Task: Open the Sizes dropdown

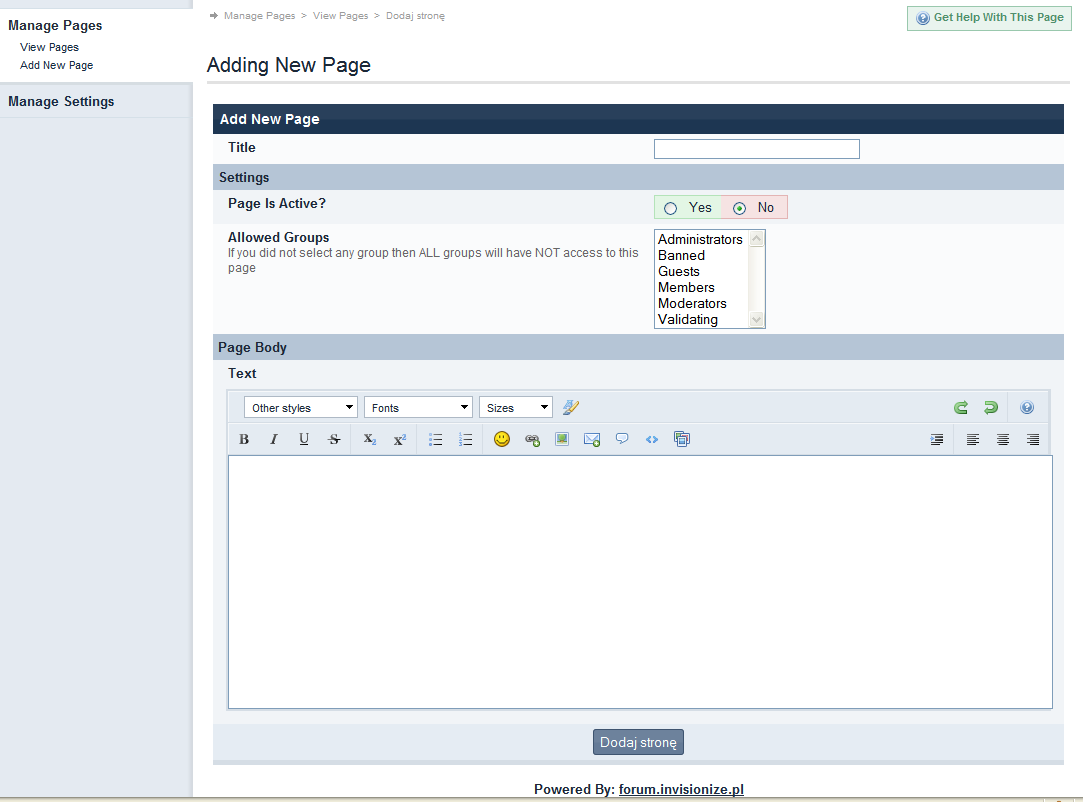Action: pyautogui.click(x=515, y=408)
